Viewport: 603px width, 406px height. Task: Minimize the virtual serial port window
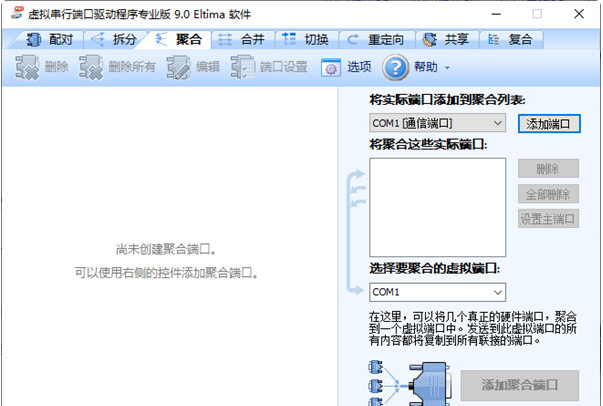click(496, 14)
